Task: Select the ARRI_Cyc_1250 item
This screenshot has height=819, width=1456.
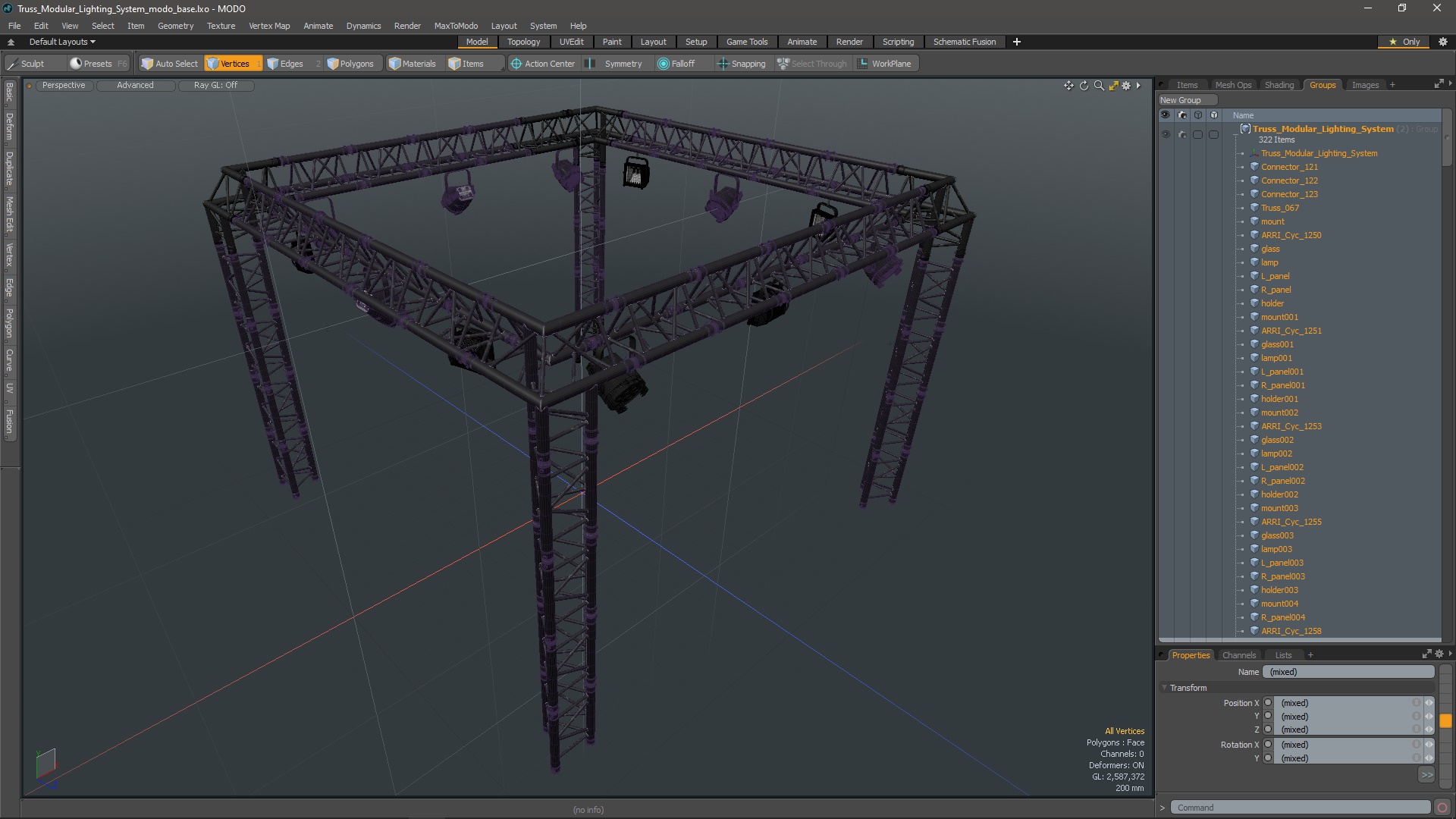Action: (x=1291, y=235)
